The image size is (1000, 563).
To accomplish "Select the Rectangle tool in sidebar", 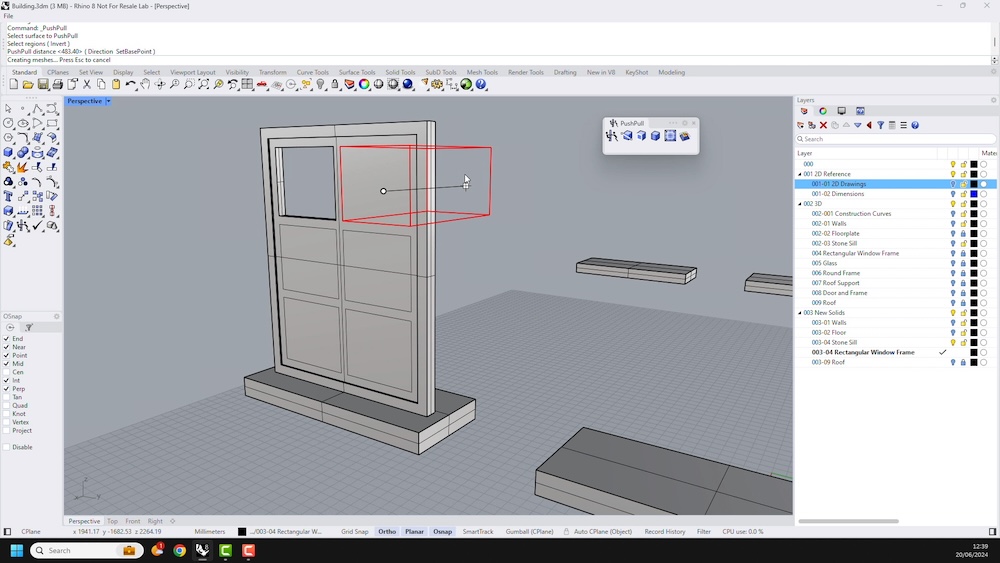I will 52,123.
